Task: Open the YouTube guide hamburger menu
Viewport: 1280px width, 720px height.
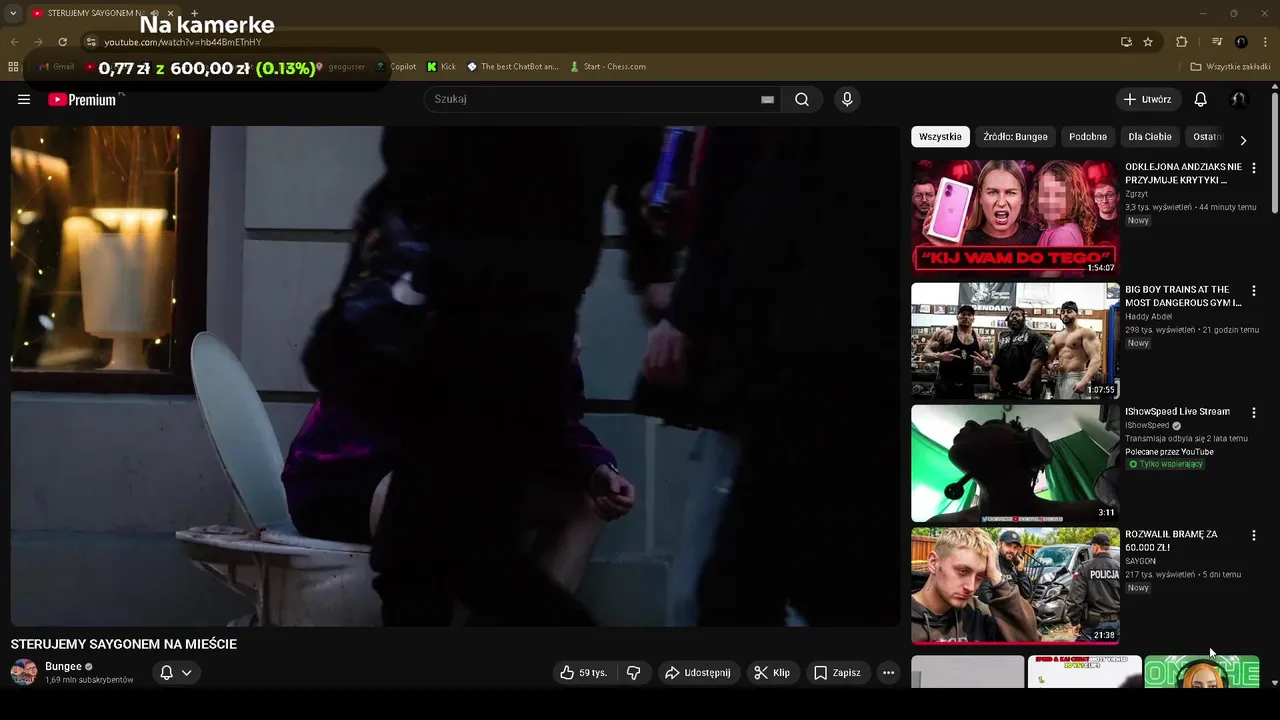Action: pyautogui.click(x=24, y=99)
